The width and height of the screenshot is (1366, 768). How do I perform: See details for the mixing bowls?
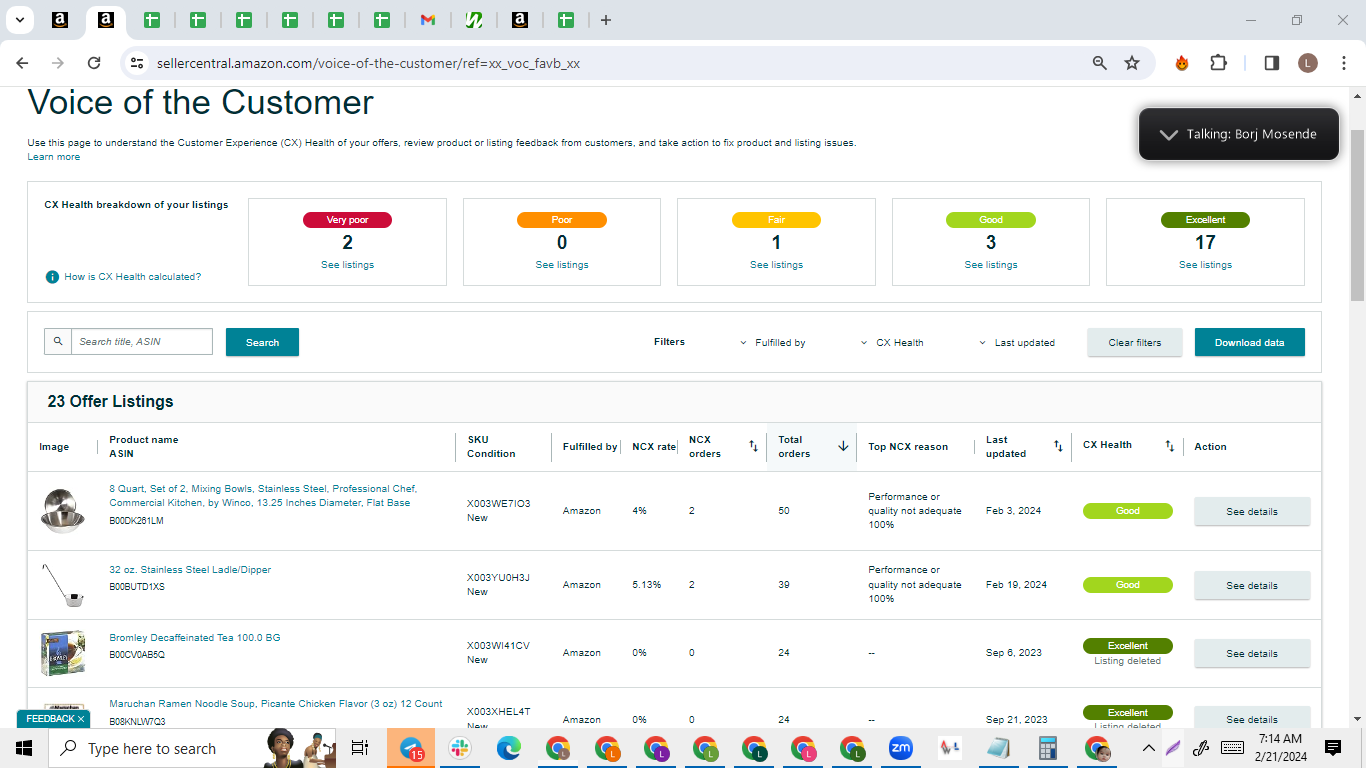click(1252, 511)
